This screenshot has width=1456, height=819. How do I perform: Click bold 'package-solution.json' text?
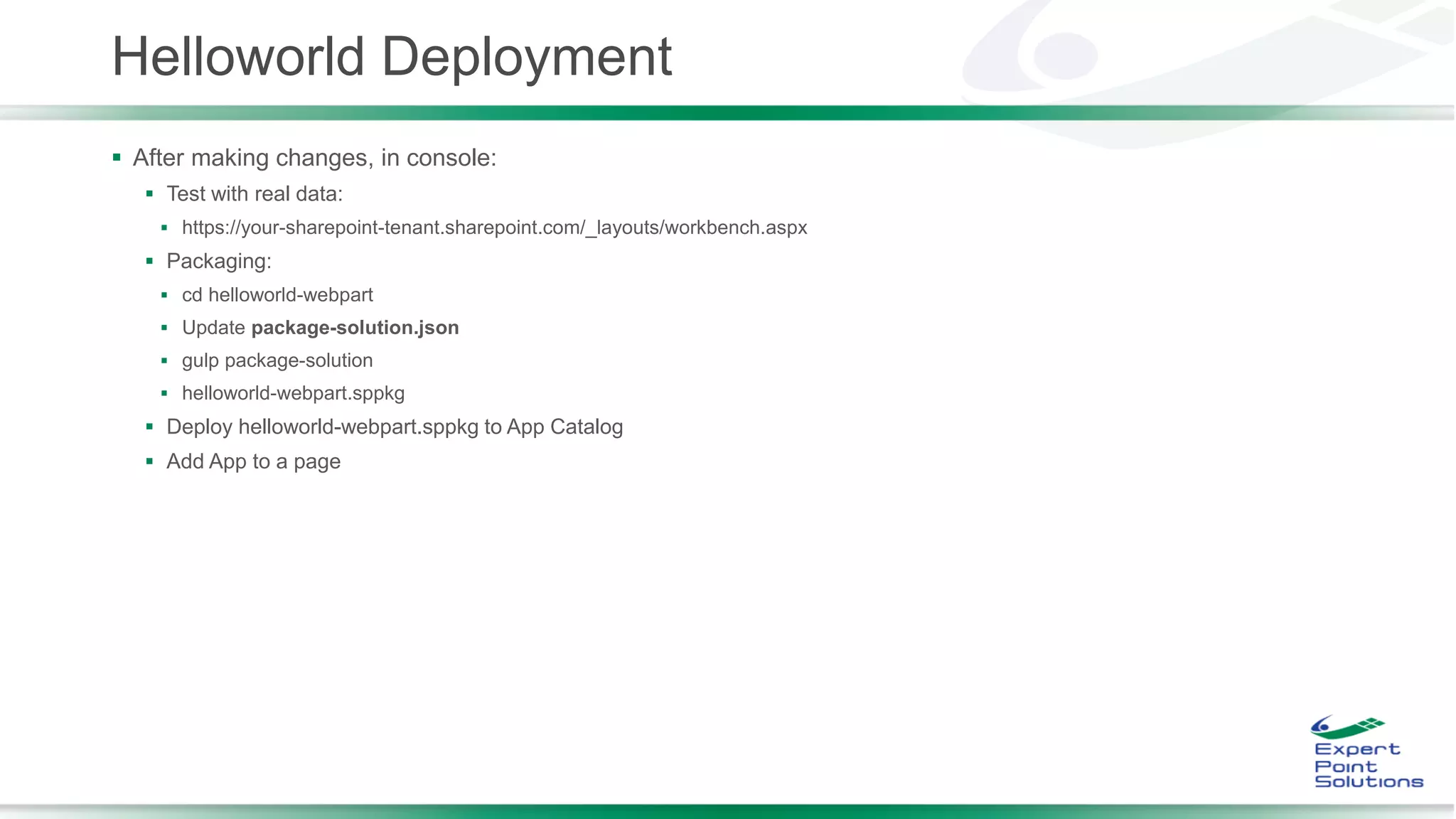click(x=355, y=328)
